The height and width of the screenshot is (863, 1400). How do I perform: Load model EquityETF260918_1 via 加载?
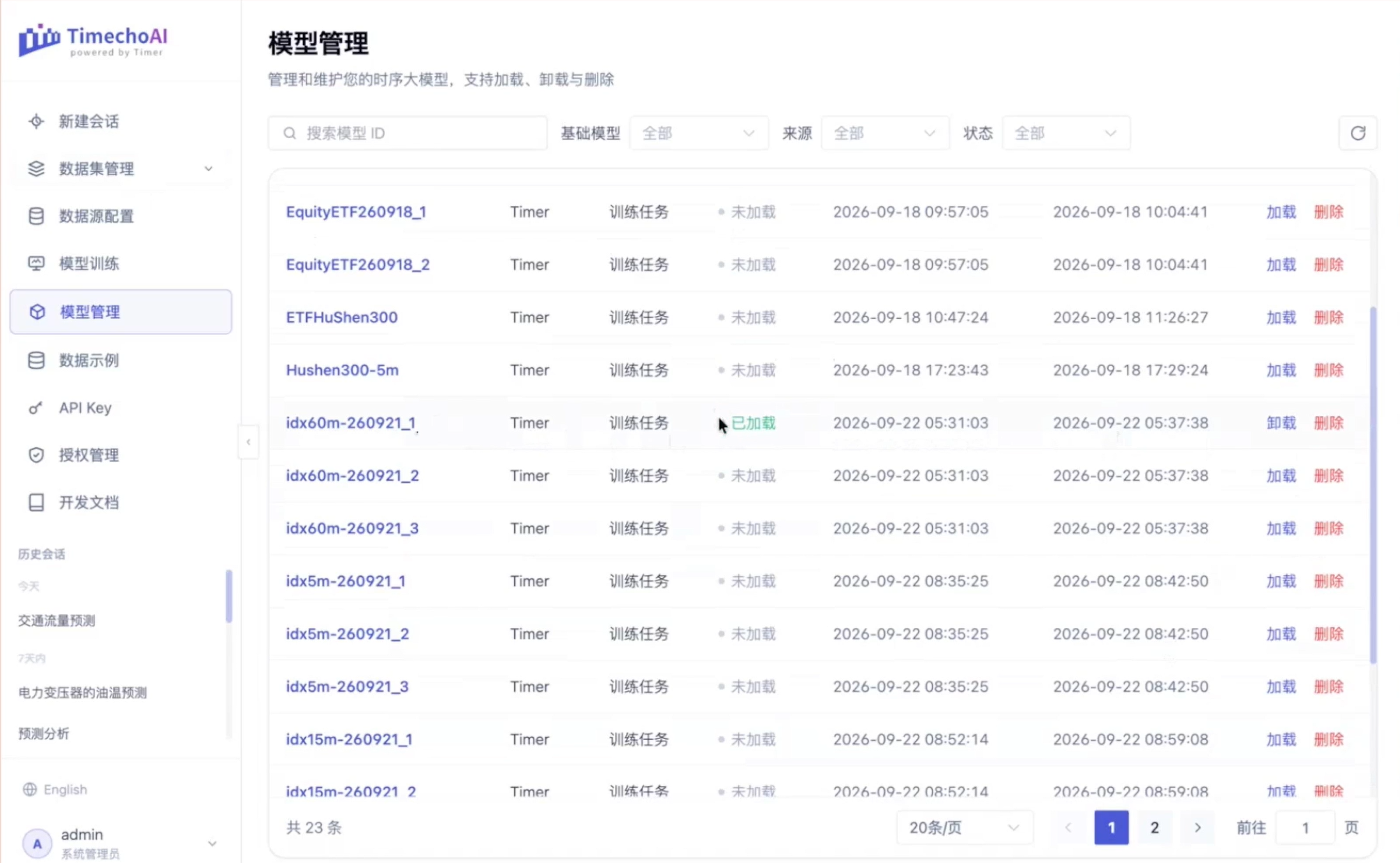click(x=1281, y=212)
